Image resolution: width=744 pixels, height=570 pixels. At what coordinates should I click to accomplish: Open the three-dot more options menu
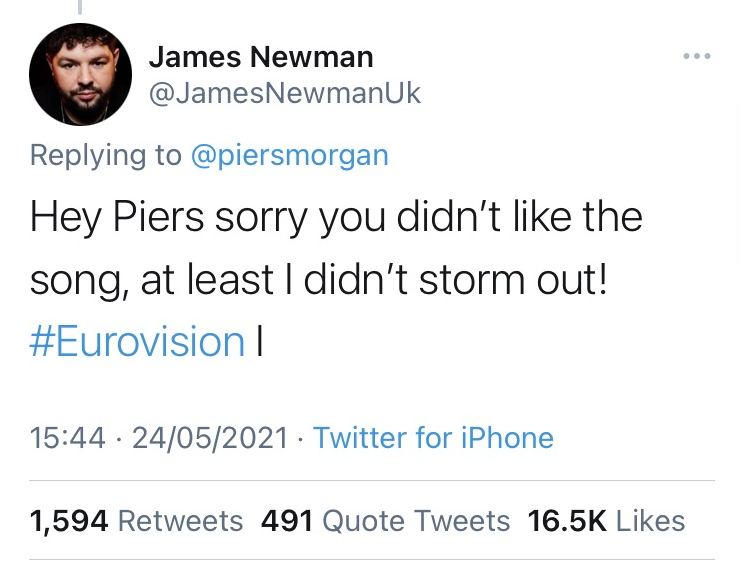point(697,56)
